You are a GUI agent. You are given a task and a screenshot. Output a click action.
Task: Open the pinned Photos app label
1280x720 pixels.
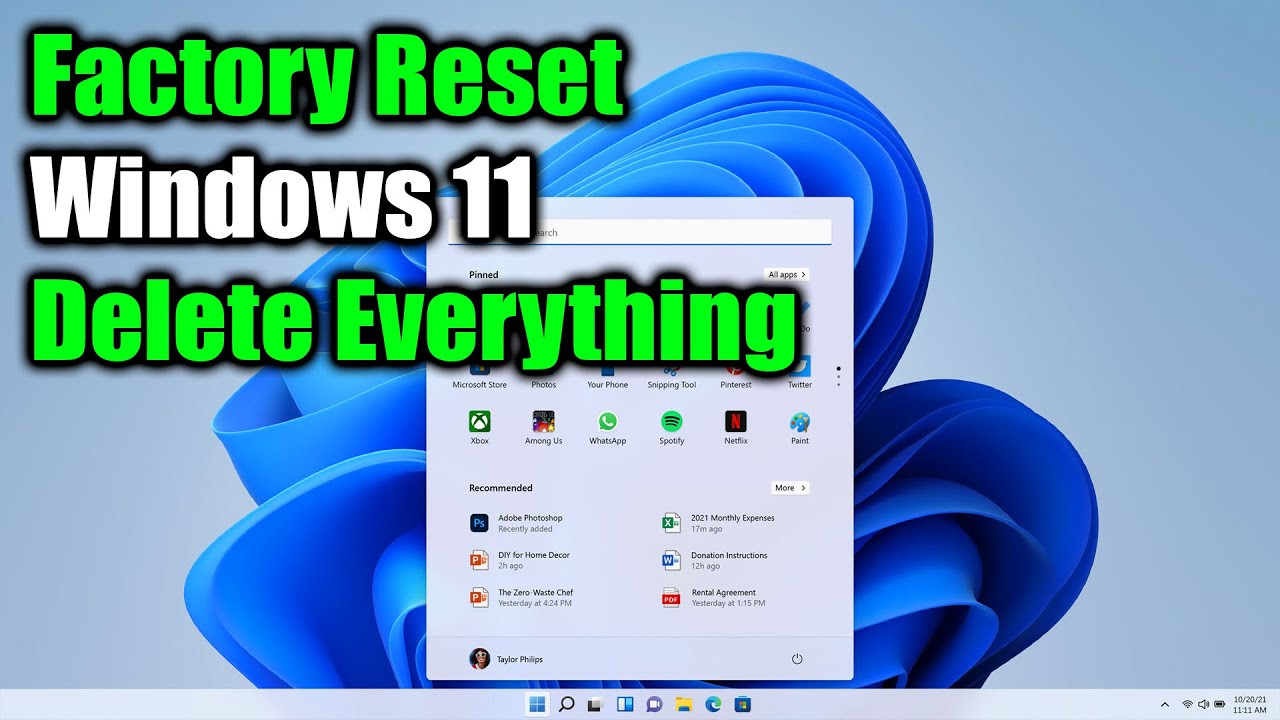pos(544,385)
